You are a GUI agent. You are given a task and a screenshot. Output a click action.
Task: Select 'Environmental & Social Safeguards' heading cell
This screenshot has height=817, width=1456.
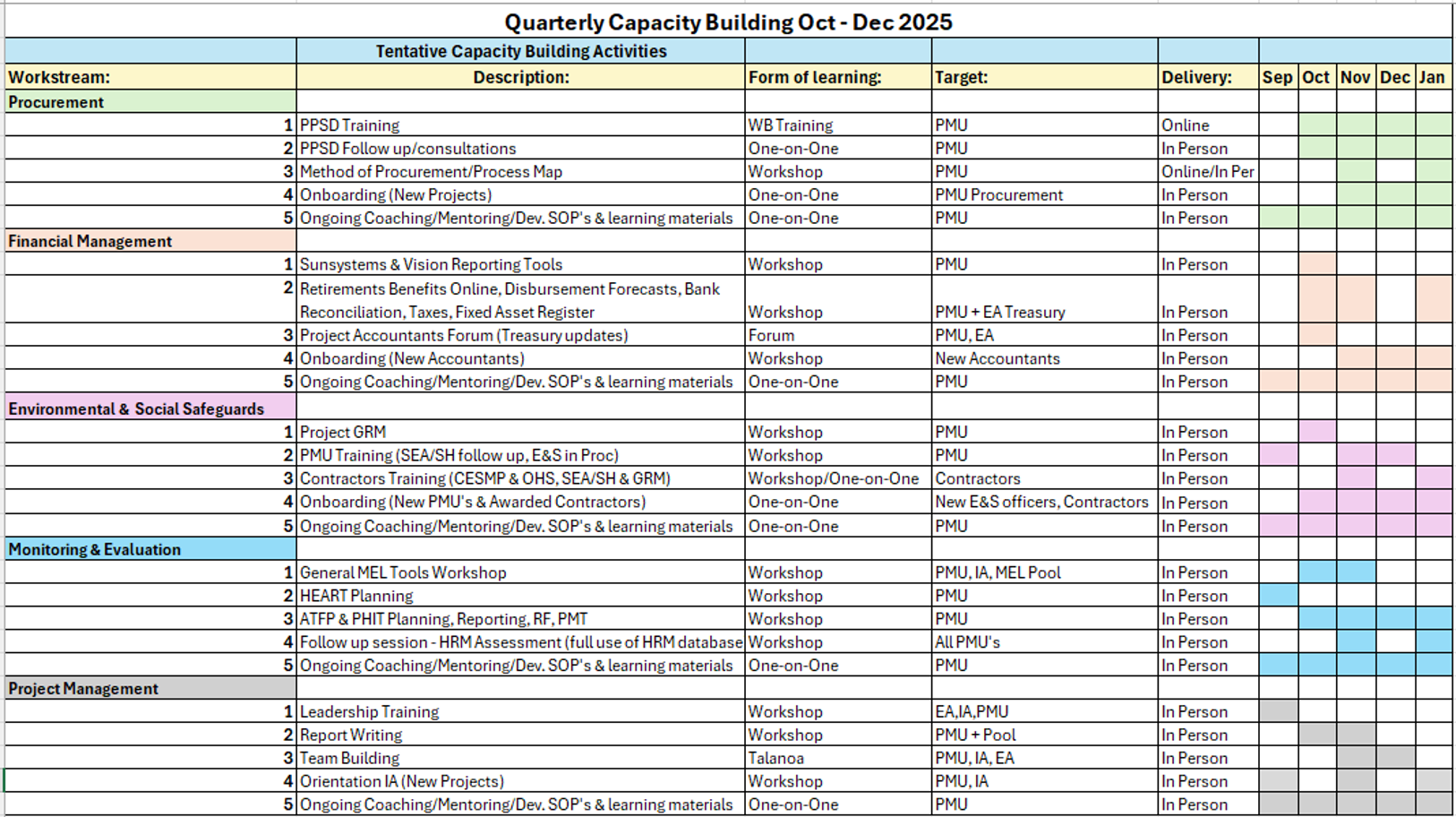tap(150, 408)
